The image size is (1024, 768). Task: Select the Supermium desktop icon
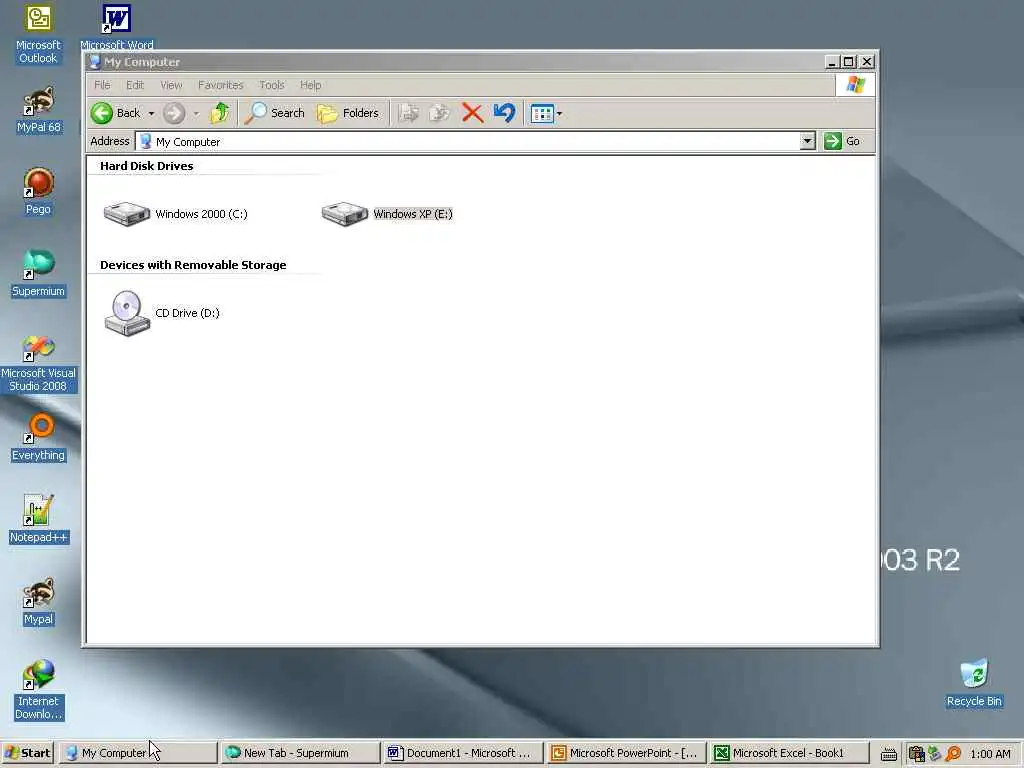[39, 274]
